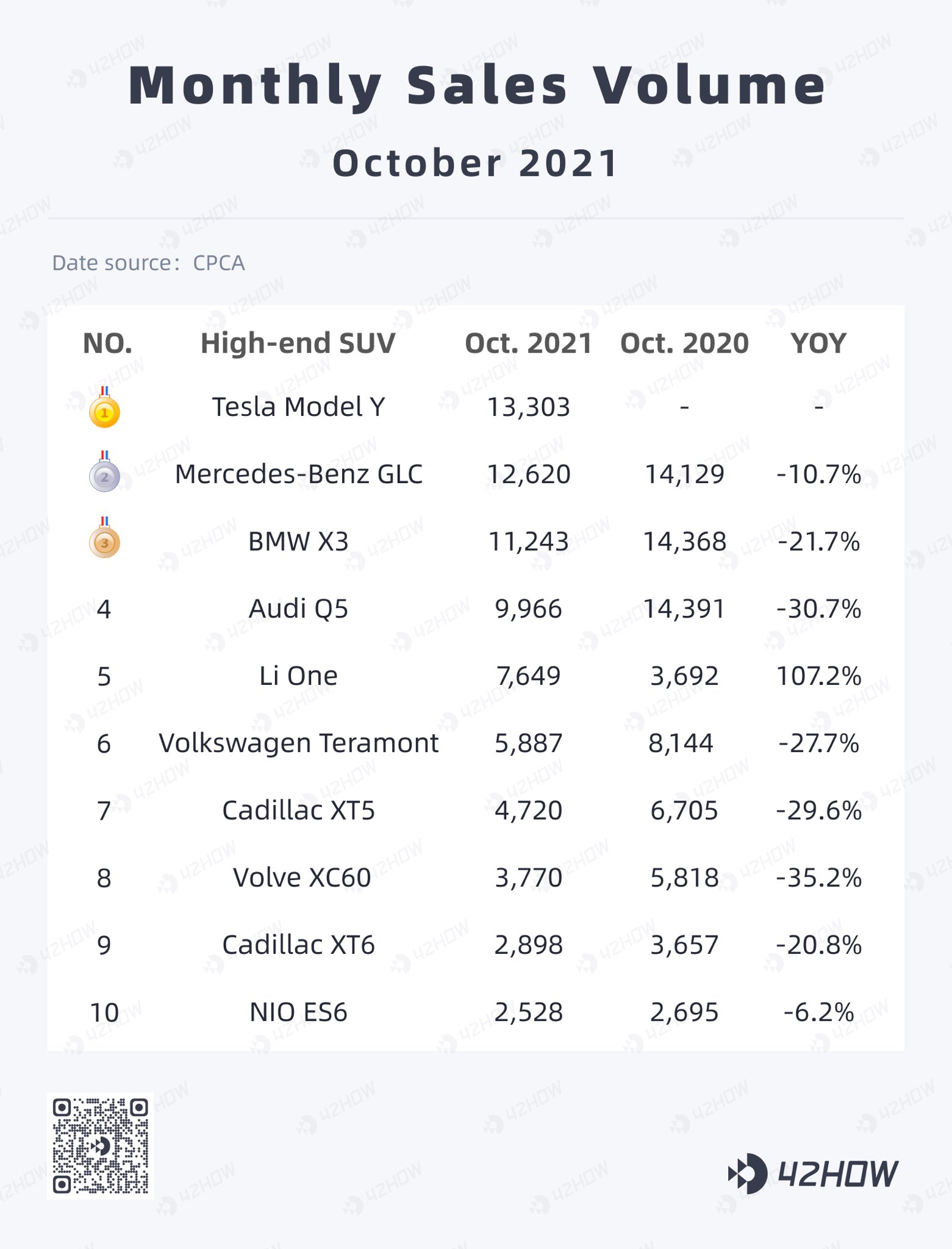
Task: Select Li One's 107.2% YOY value
Action: (x=818, y=676)
